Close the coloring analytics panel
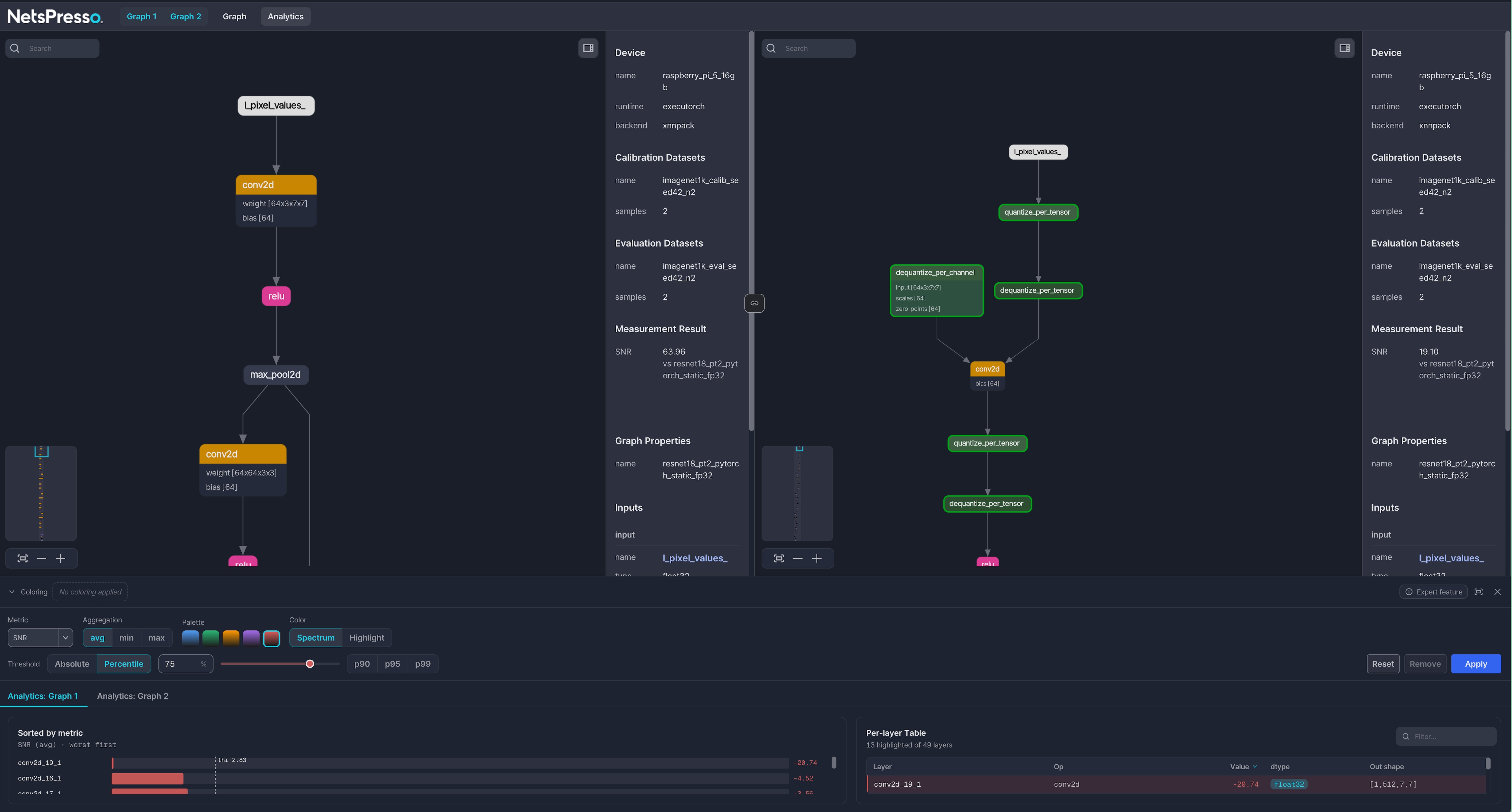 [x=1497, y=592]
